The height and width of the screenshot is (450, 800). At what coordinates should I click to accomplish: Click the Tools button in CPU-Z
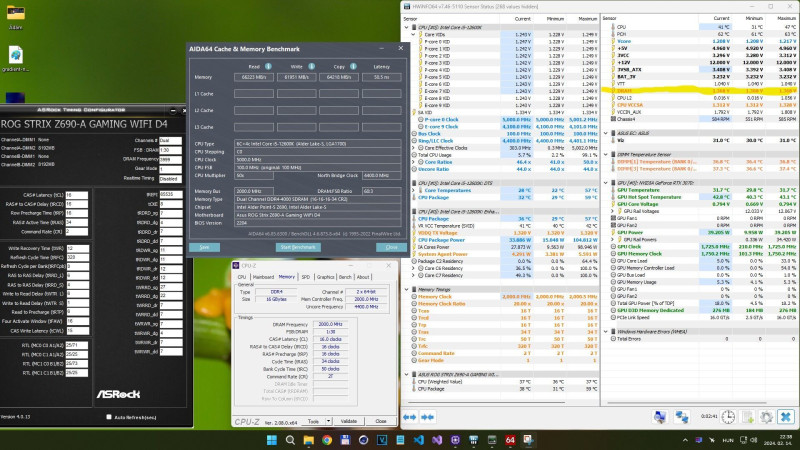coord(313,421)
